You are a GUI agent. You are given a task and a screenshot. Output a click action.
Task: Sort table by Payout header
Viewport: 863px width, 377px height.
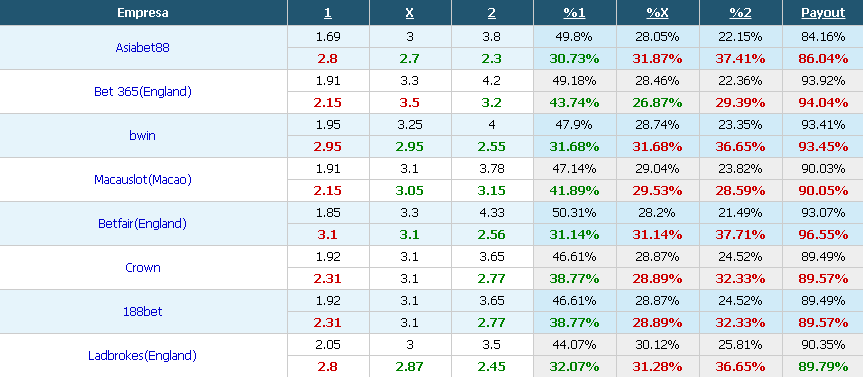823,13
